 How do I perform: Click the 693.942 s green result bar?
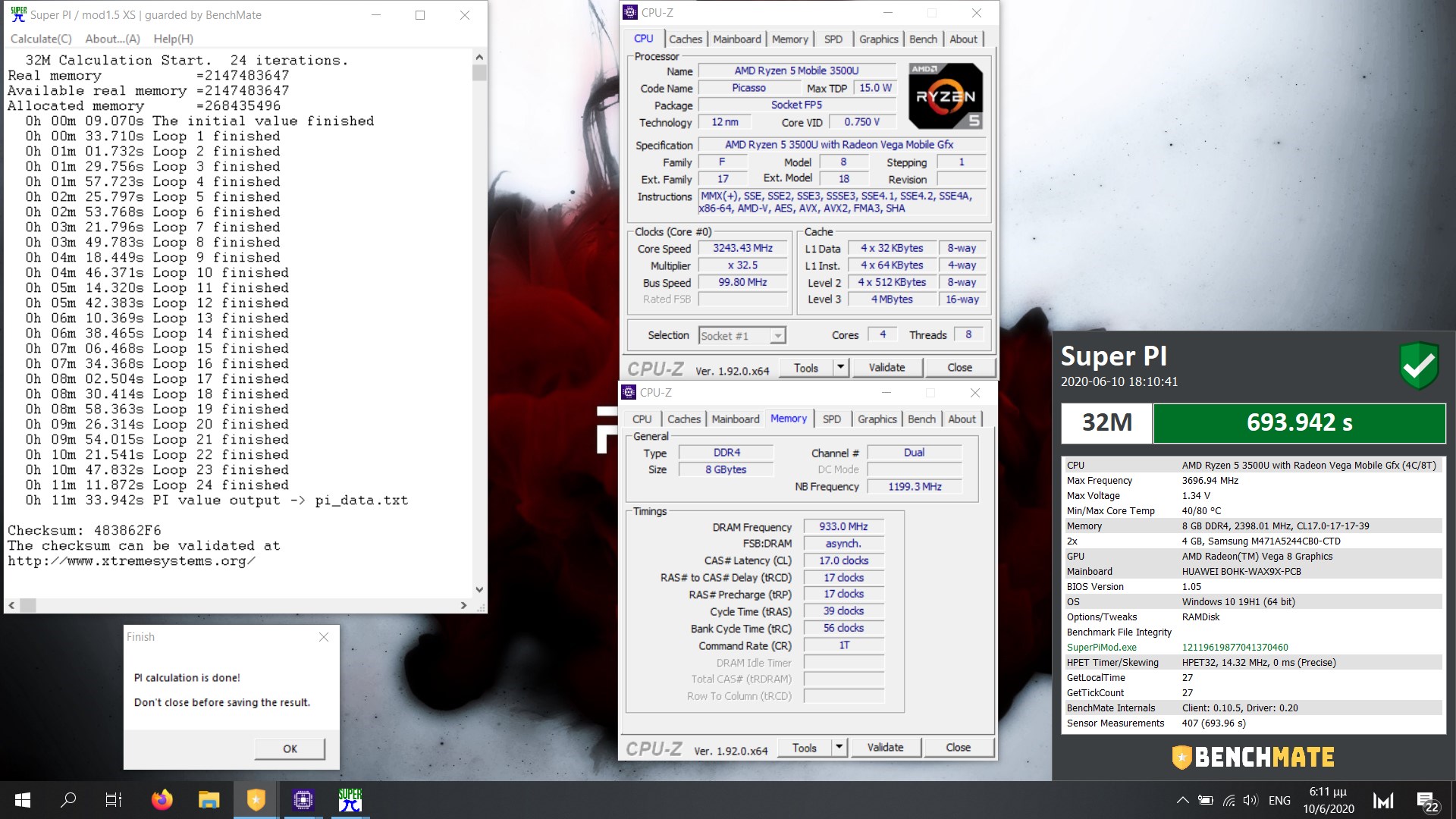(x=1299, y=422)
